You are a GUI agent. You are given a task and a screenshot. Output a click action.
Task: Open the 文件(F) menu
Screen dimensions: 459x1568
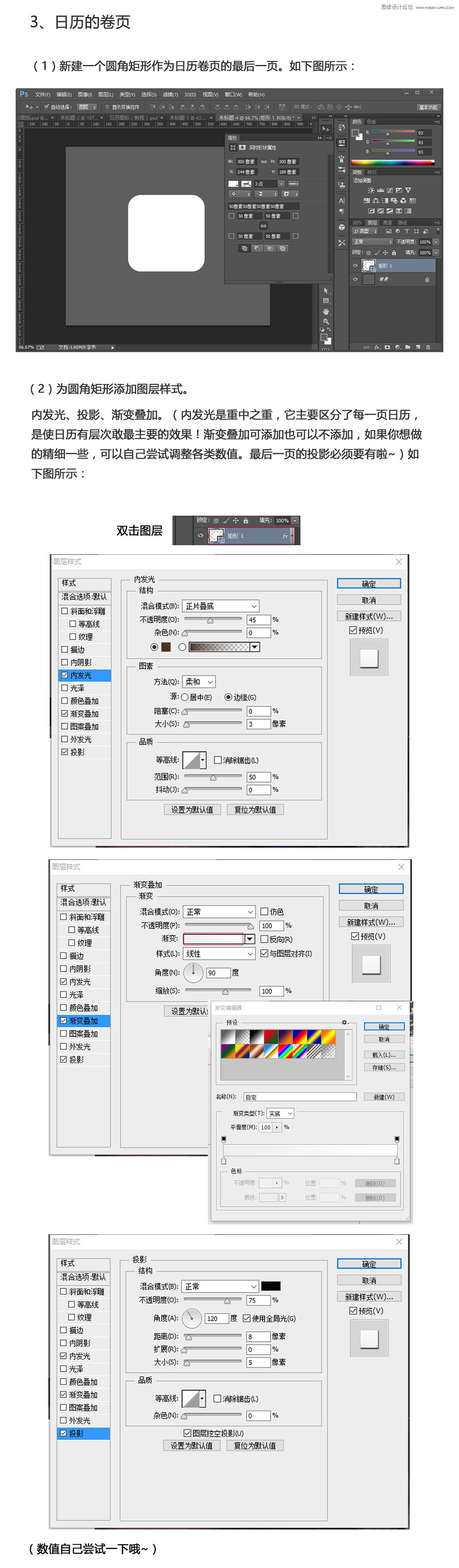[43, 95]
